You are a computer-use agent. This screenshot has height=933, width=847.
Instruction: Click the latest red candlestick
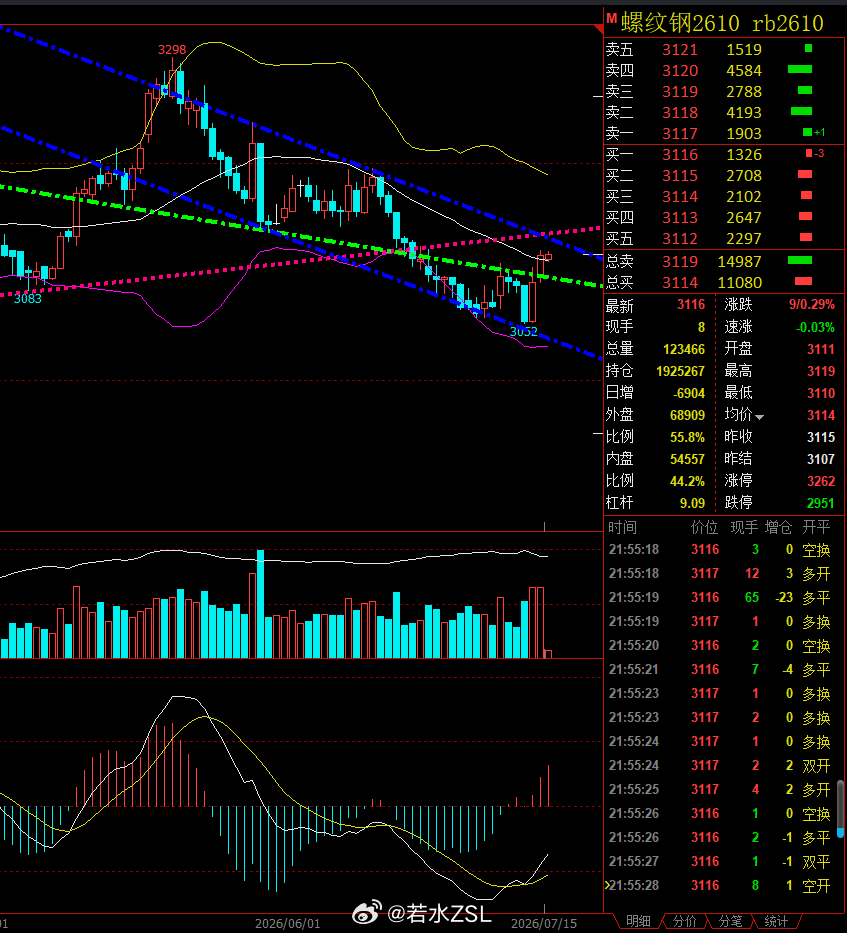(x=548, y=256)
